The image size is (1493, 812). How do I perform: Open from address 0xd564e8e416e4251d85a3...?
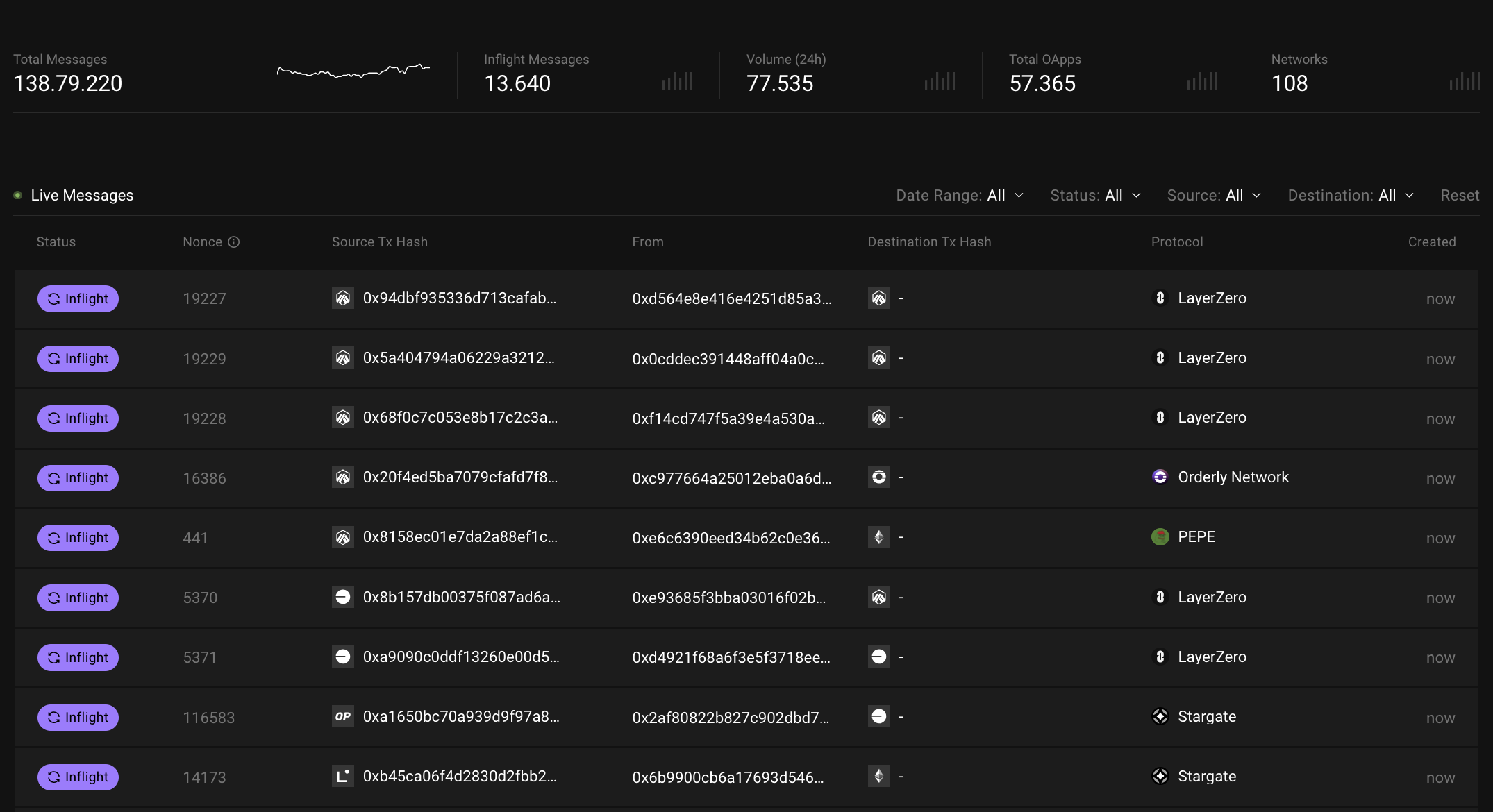[732, 299]
